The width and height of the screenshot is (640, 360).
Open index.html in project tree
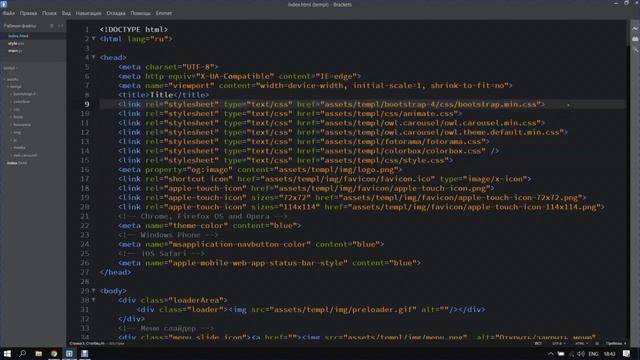tap(17, 163)
